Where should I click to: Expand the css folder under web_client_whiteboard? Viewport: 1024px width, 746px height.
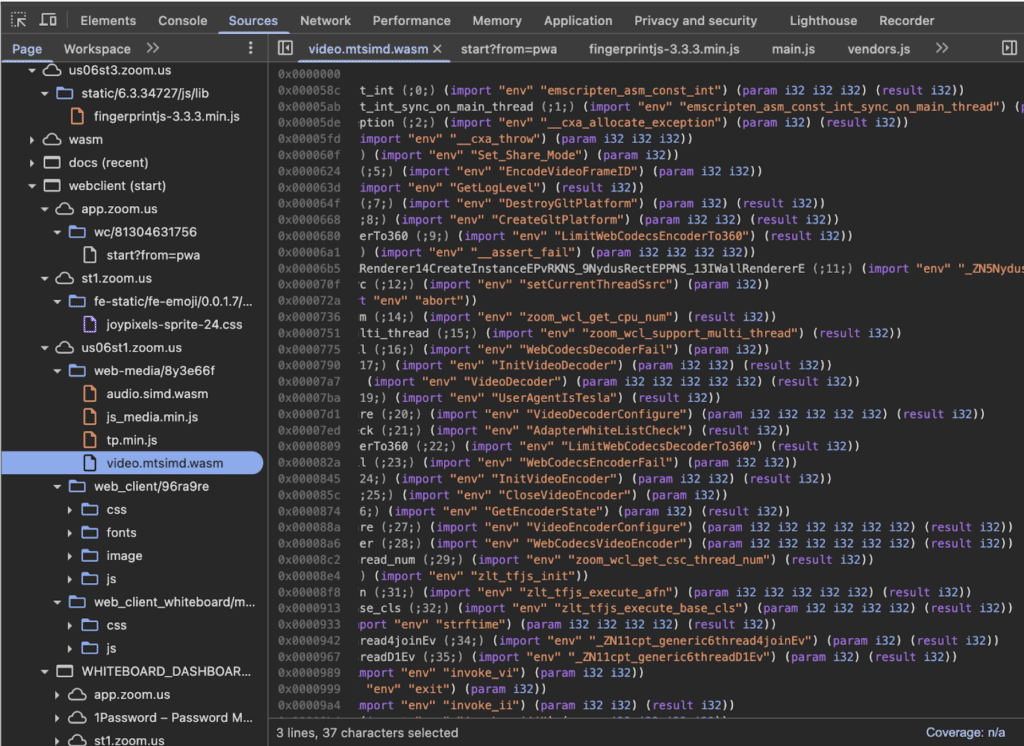click(70, 625)
